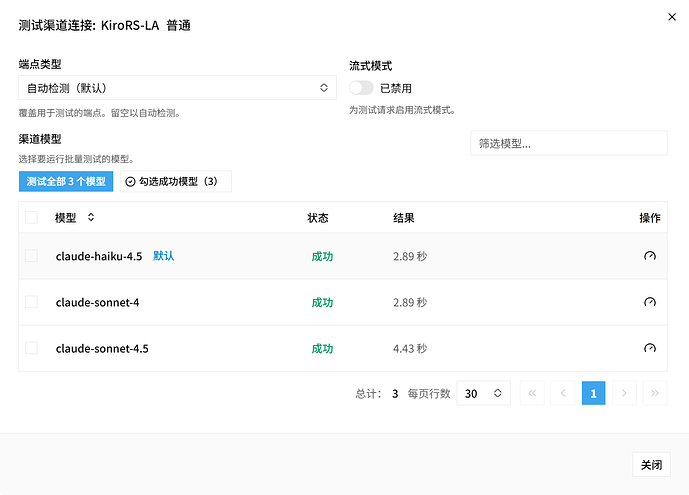This screenshot has height=495, width=689.
Task: Select the claude-sonnet-4.5 checkbox
Action: tap(31, 348)
